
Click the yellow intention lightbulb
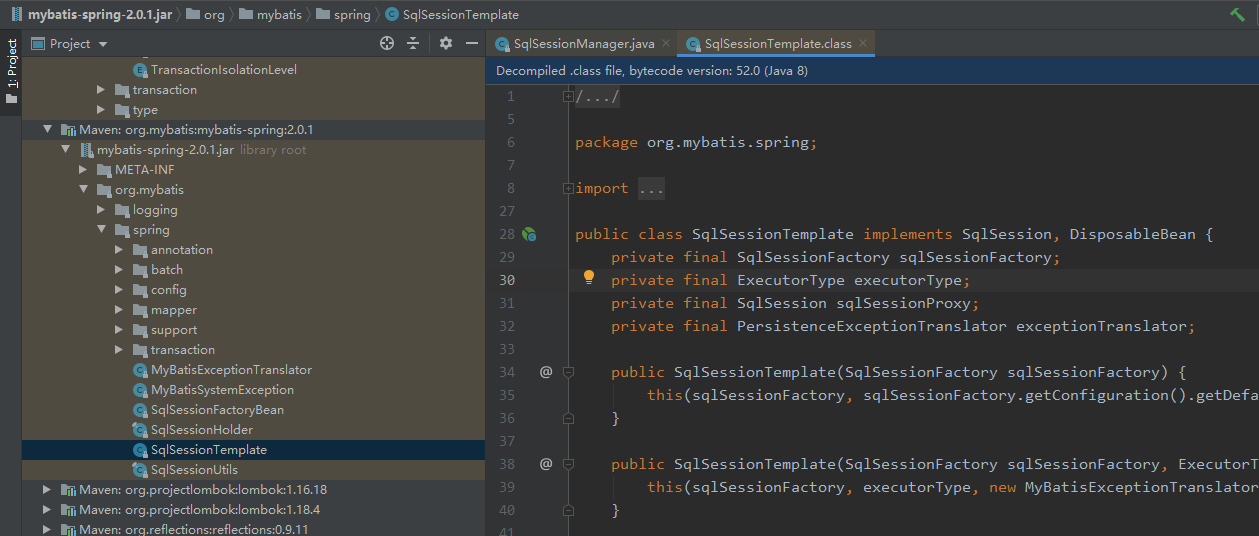[x=589, y=279]
